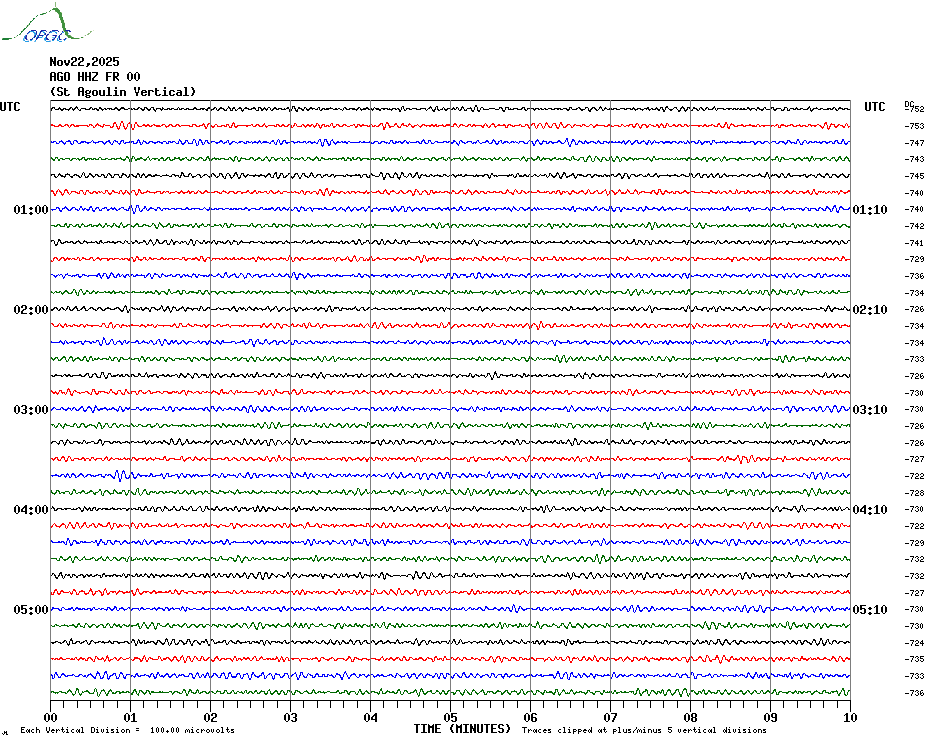This screenshot has height=744, width=930.
Task: Click the 10 minute axis label
Action: point(851,717)
